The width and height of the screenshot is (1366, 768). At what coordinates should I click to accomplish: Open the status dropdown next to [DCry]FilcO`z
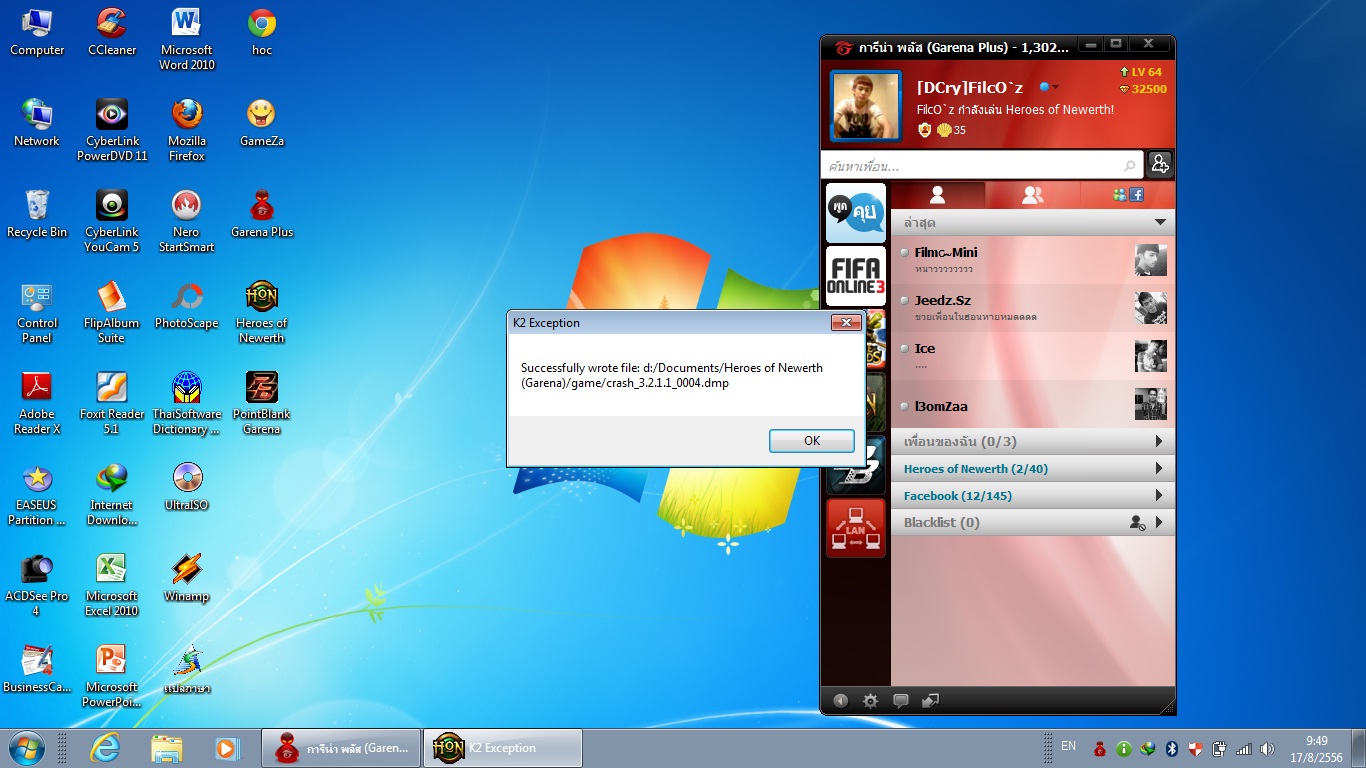[1049, 88]
